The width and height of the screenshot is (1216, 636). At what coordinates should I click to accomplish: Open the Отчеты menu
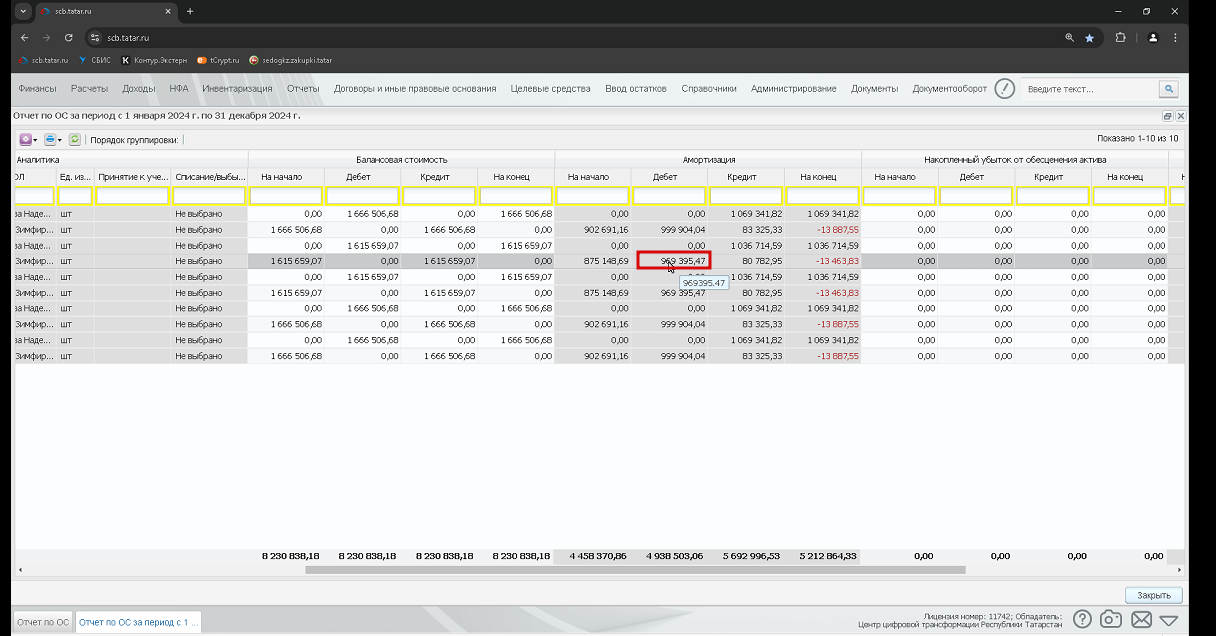pos(303,88)
